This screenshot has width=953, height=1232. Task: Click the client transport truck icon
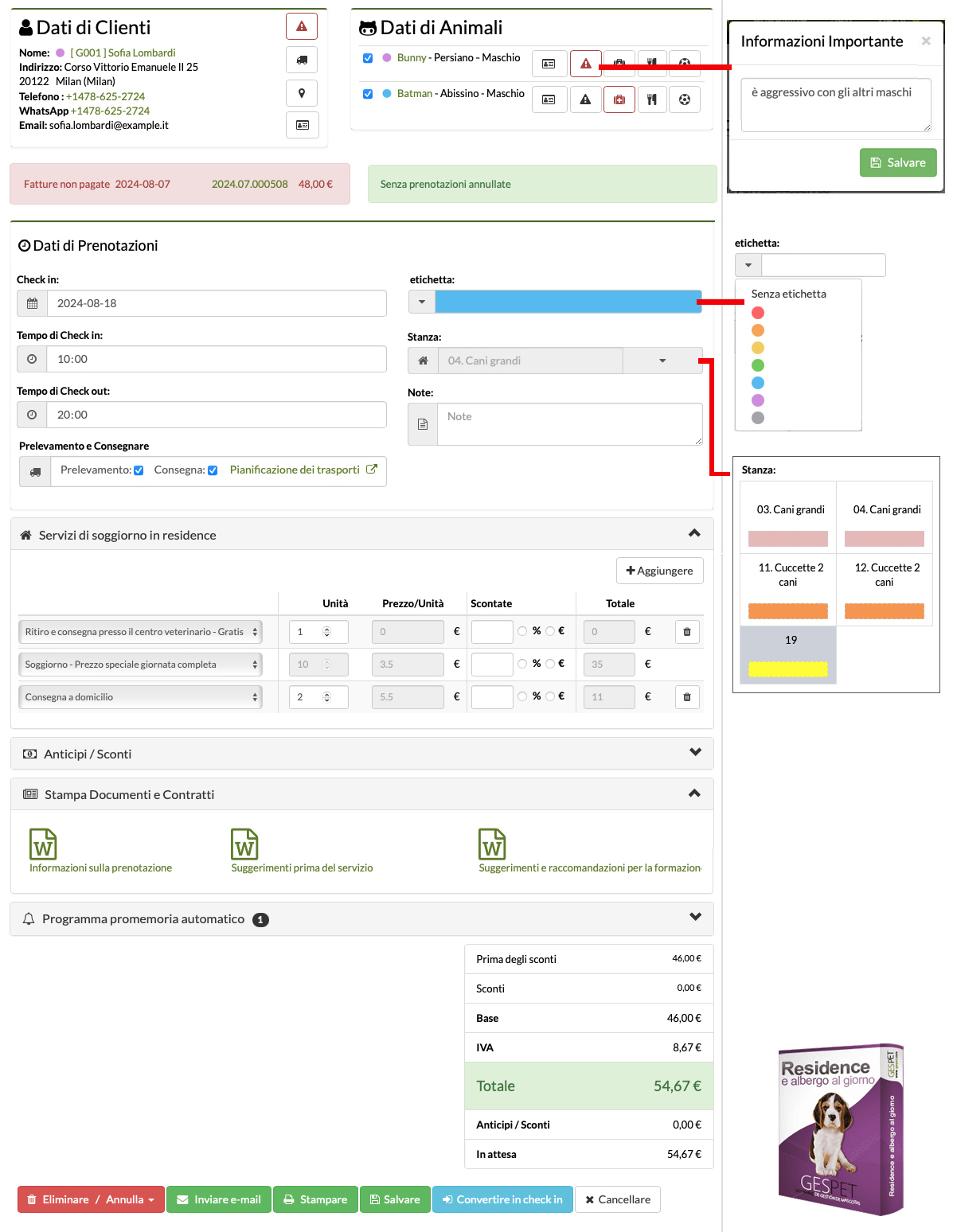point(302,60)
